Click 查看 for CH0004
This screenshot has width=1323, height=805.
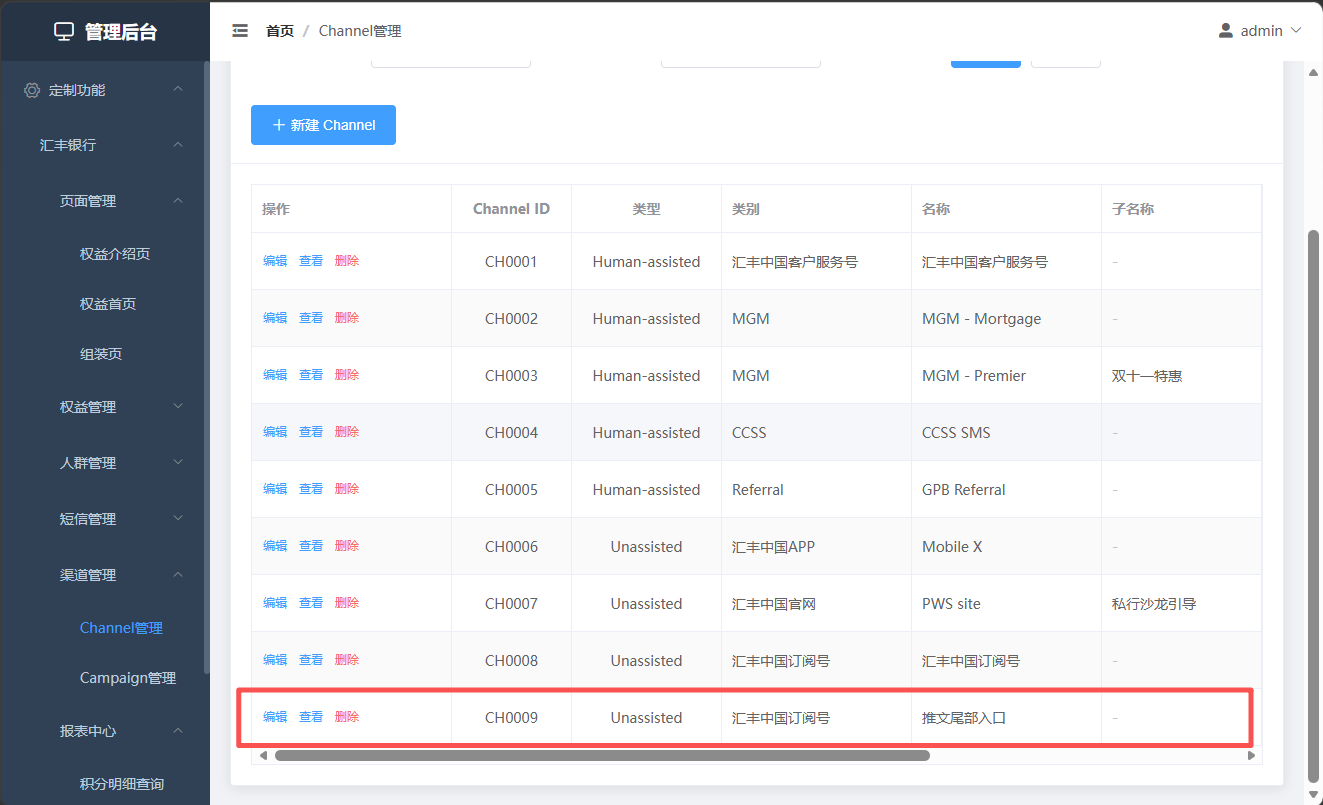[311, 432]
